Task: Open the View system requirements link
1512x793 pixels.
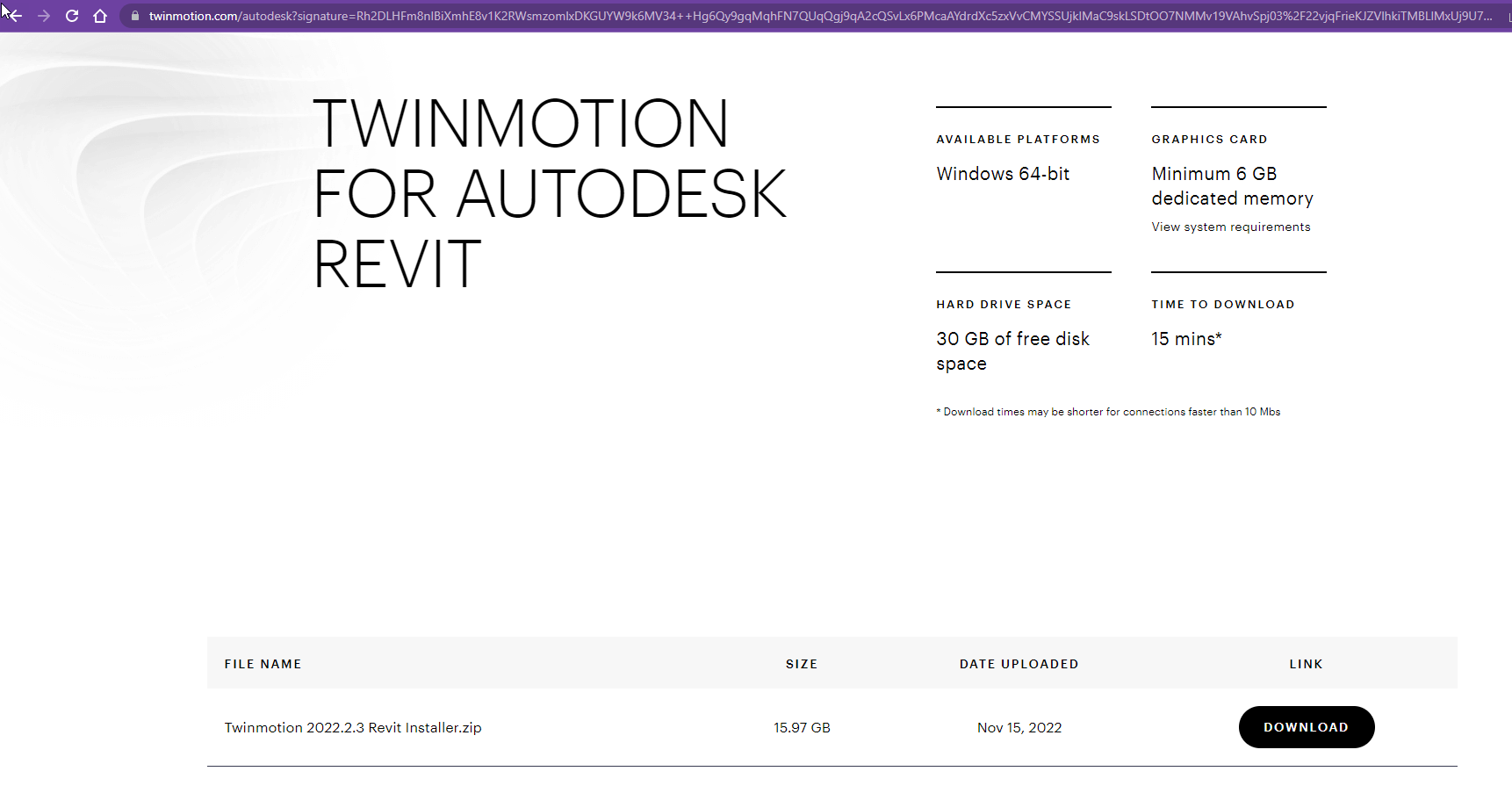Action: click(1231, 227)
